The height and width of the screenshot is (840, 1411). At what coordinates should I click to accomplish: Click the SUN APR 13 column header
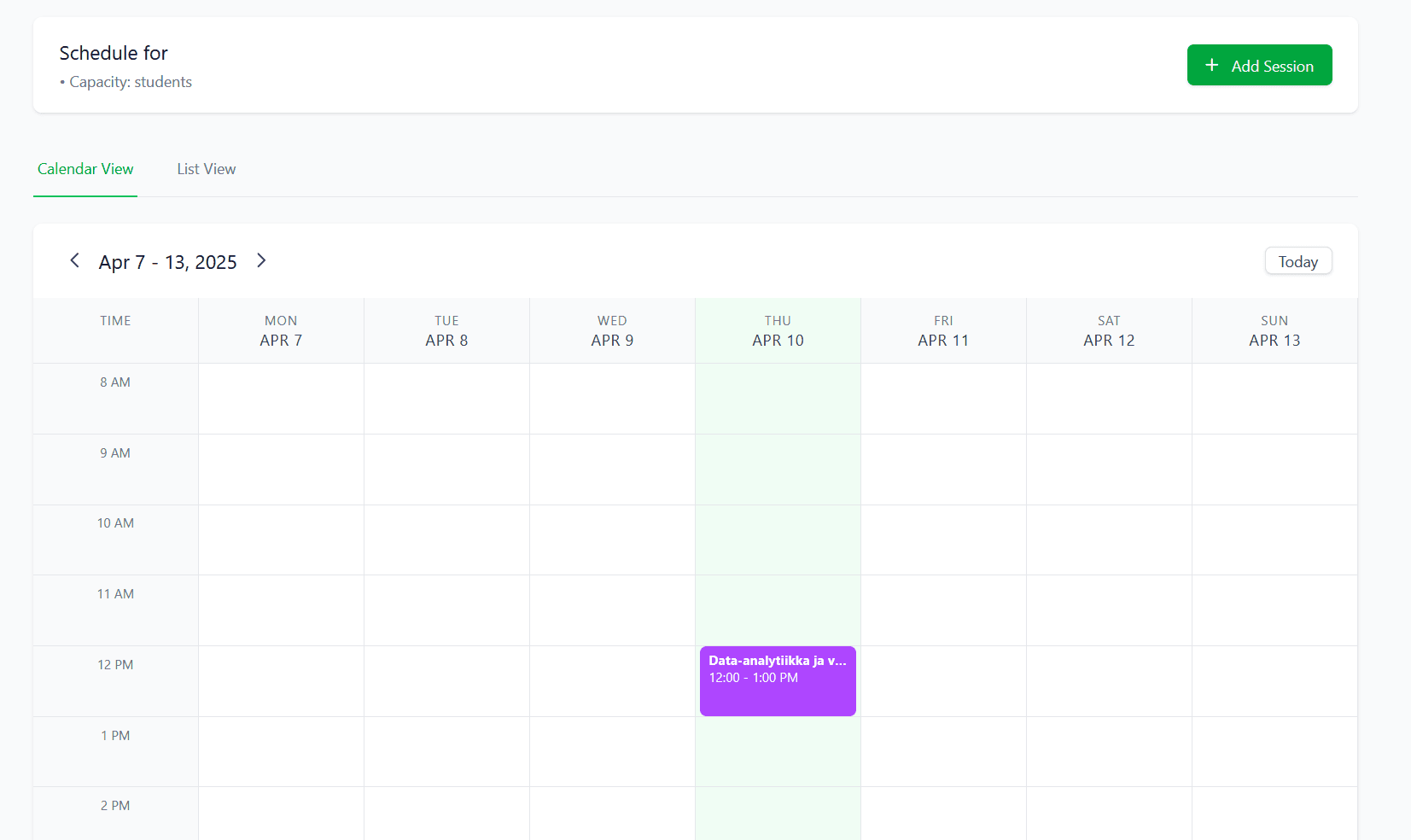coord(1274,330)
